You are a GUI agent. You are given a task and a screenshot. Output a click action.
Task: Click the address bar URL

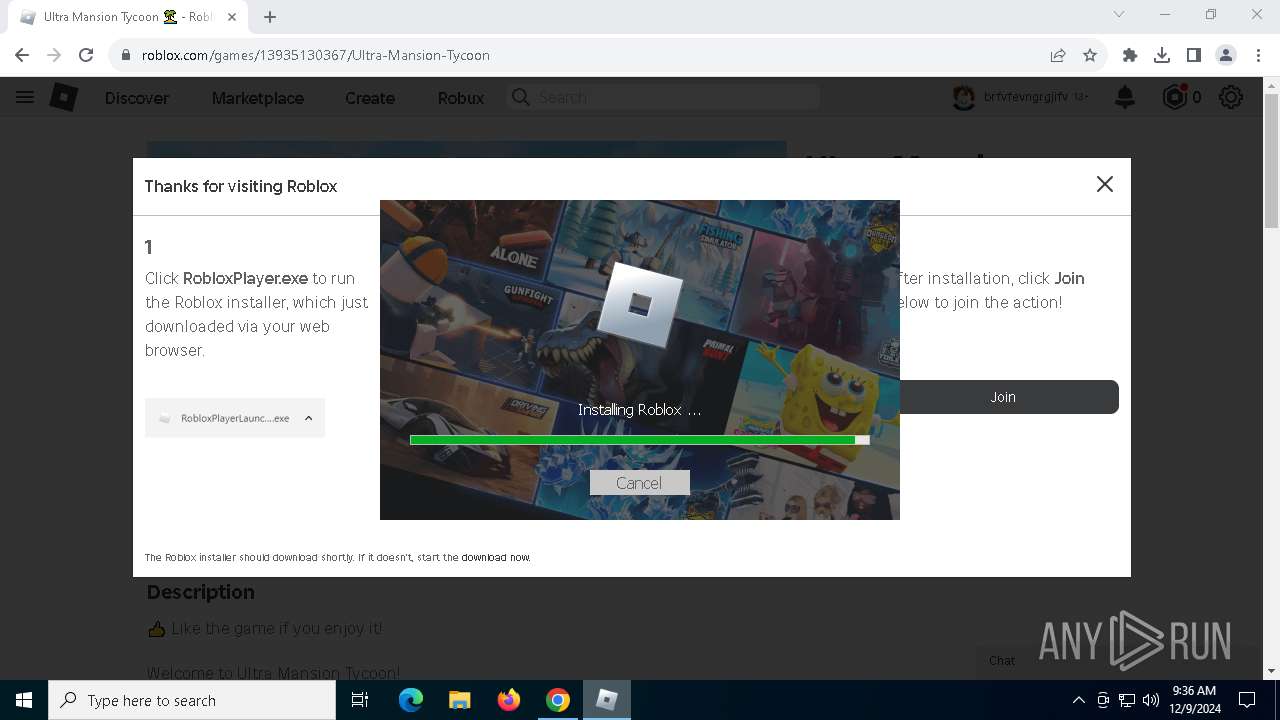tap(316, 55)
